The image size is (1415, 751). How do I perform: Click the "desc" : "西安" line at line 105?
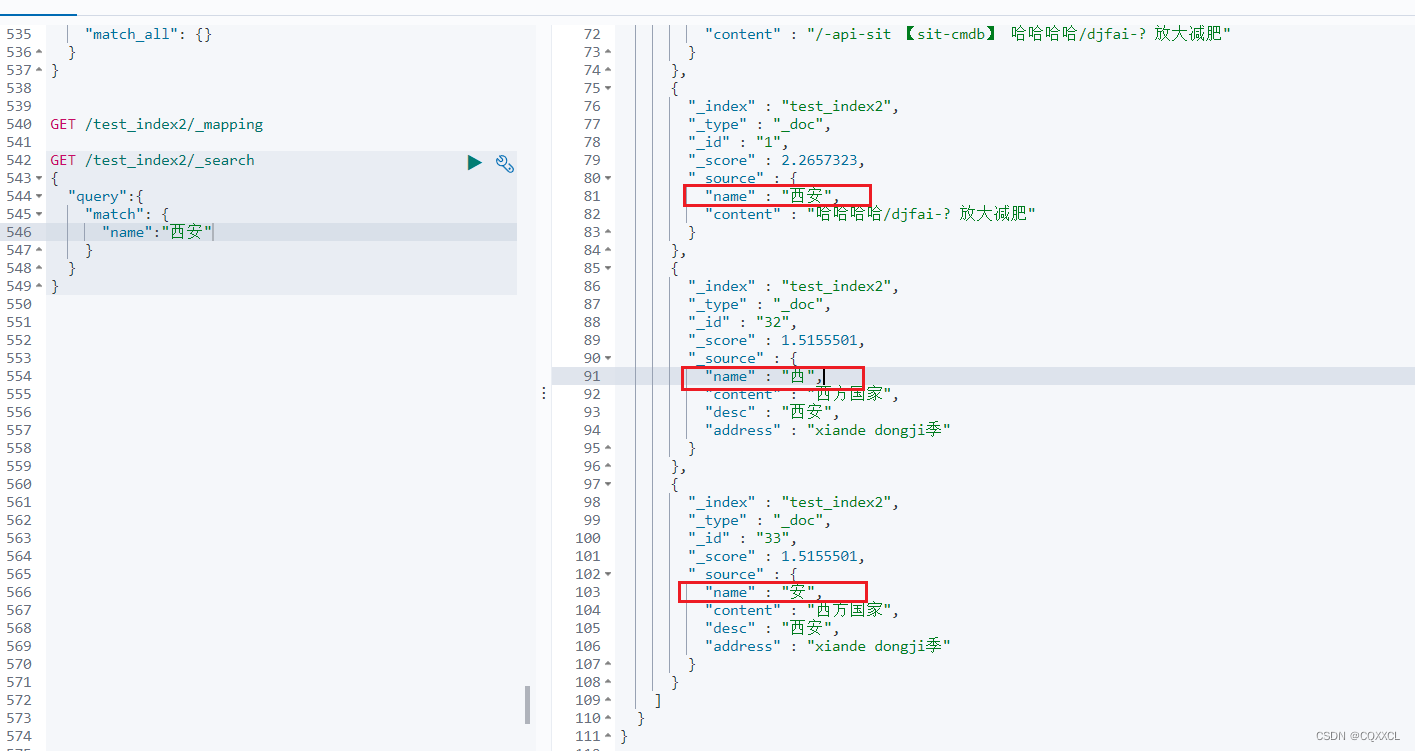(772, 628)
